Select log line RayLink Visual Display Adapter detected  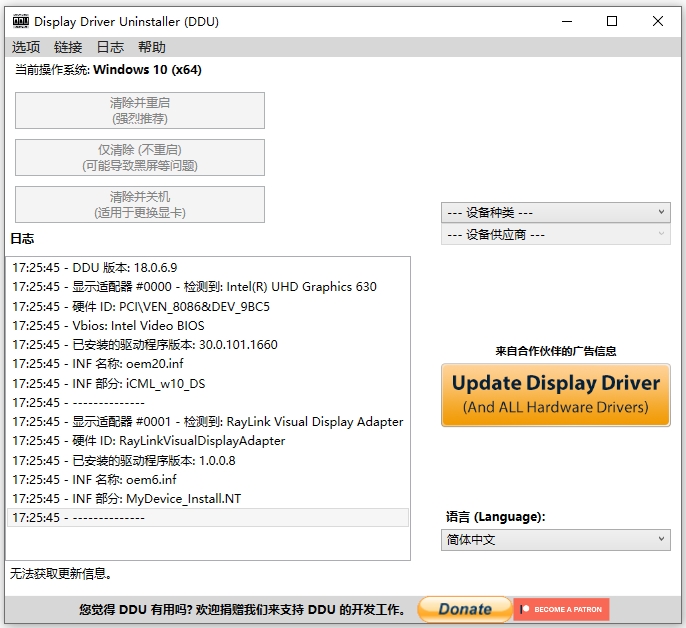click(208, 421)
